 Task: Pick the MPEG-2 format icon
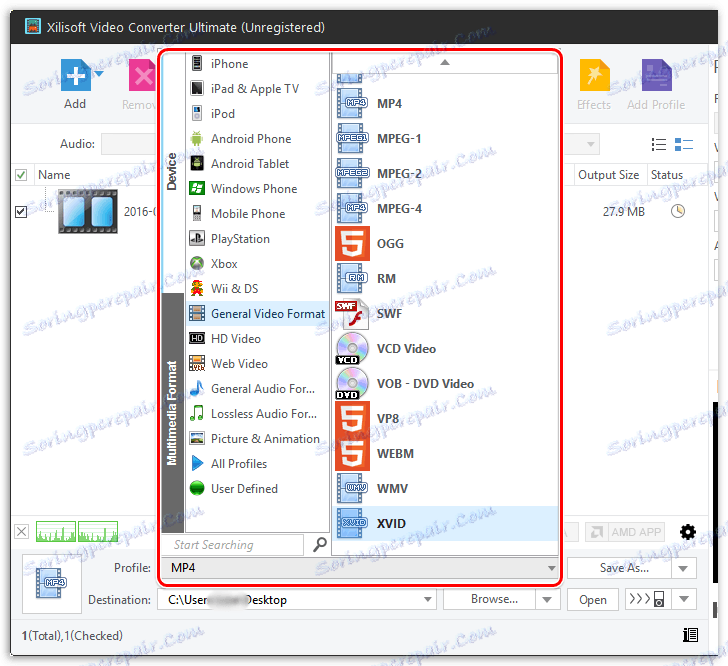[351, 173]
